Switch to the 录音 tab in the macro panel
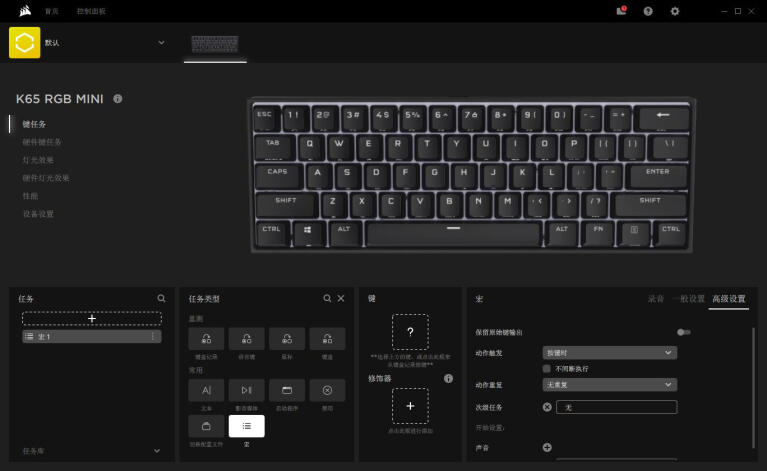This screenshot has width=767, height=471. (x=656, y=298)
